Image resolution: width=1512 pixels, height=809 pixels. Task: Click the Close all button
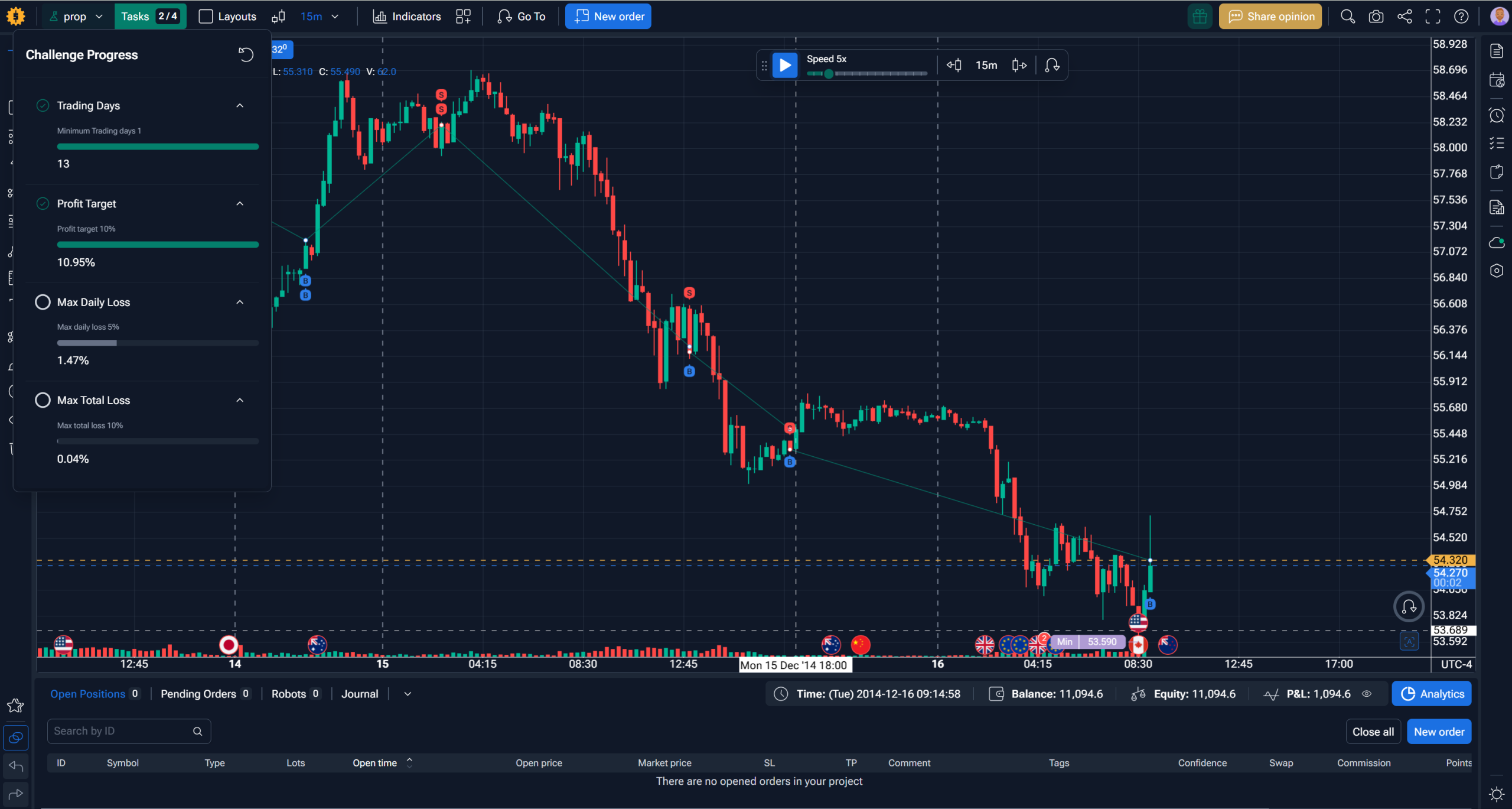pos(1373,732)
